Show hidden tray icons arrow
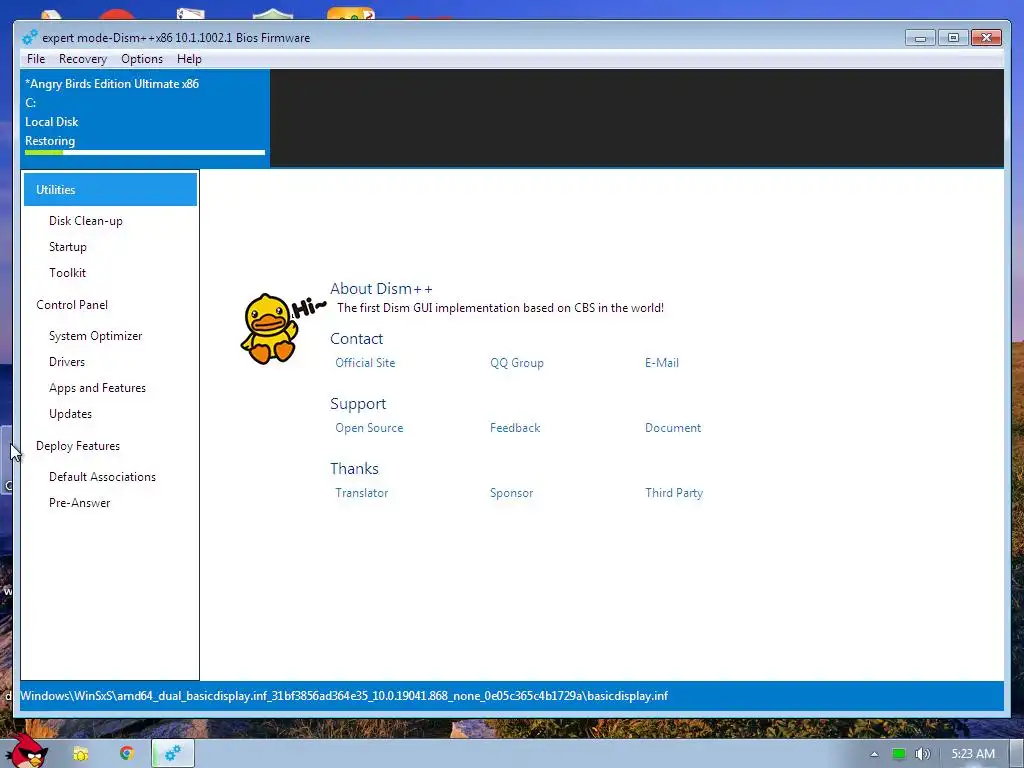The image size is (1024, 768). click(x=874, y=754)
